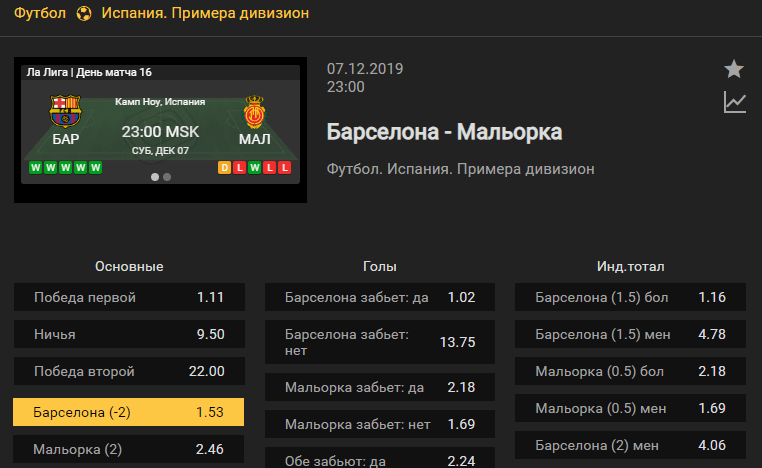This screenshot has height=468, width=762.
Task: Click Mallorca's yellow D form badge
Action: (x=224, y=168)
